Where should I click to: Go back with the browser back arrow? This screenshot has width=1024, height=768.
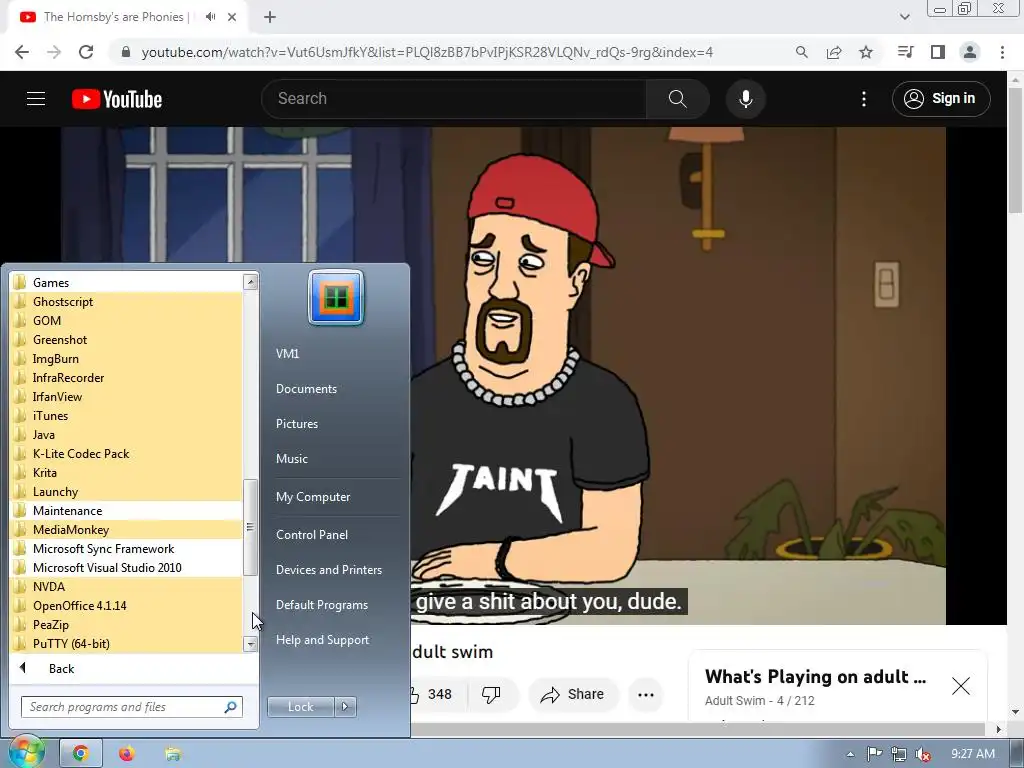pyautogui.click(x=22, y=52)
